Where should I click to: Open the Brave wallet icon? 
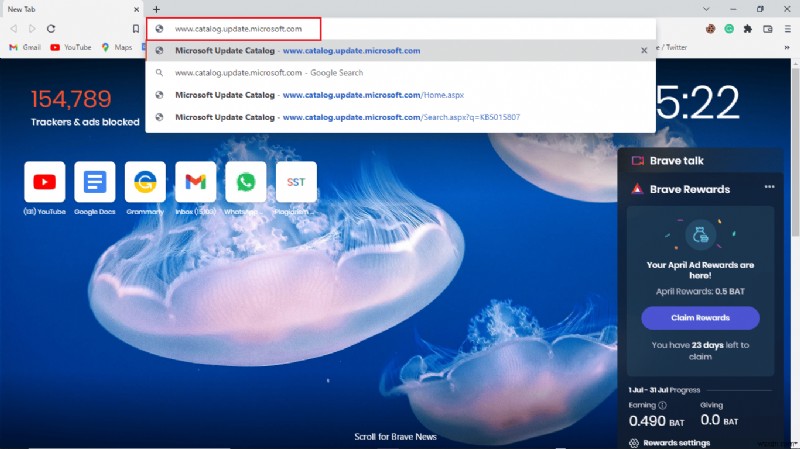767,29
